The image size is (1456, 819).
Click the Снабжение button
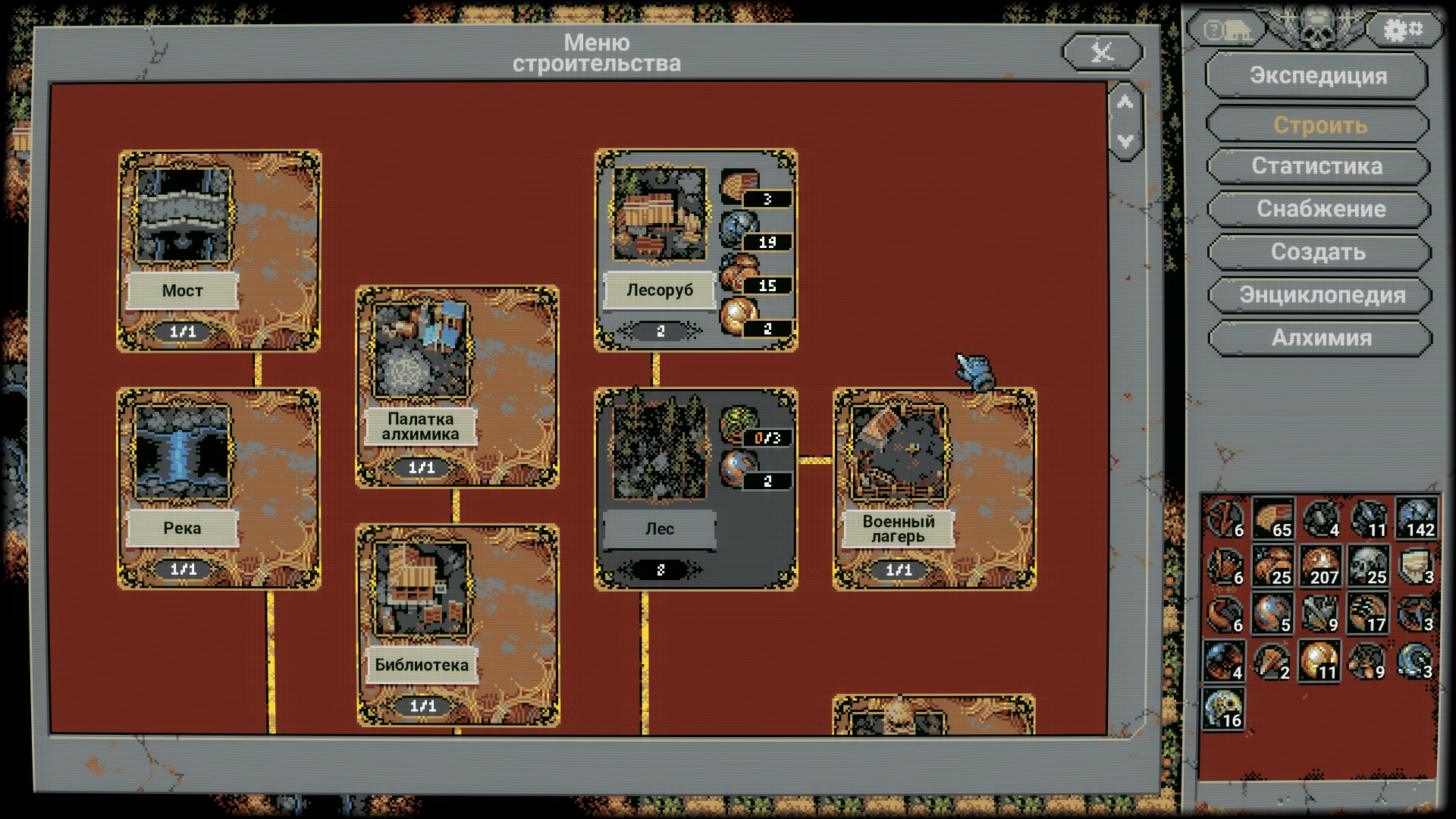click(1320, 209)
